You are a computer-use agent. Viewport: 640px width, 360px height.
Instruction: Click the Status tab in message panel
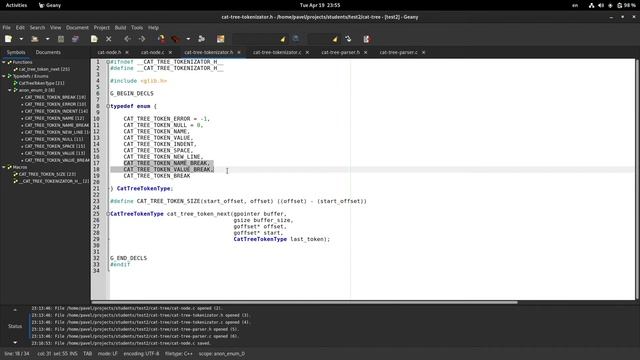15,326
